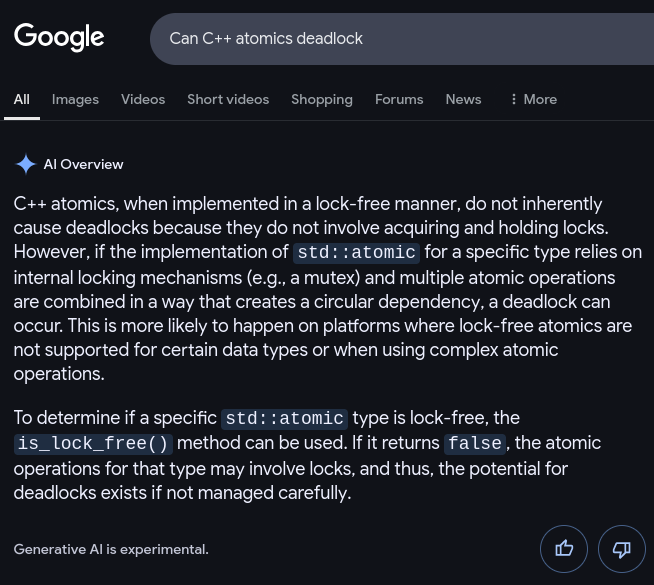
Task: Open the Videos tab
Action: 143,99
